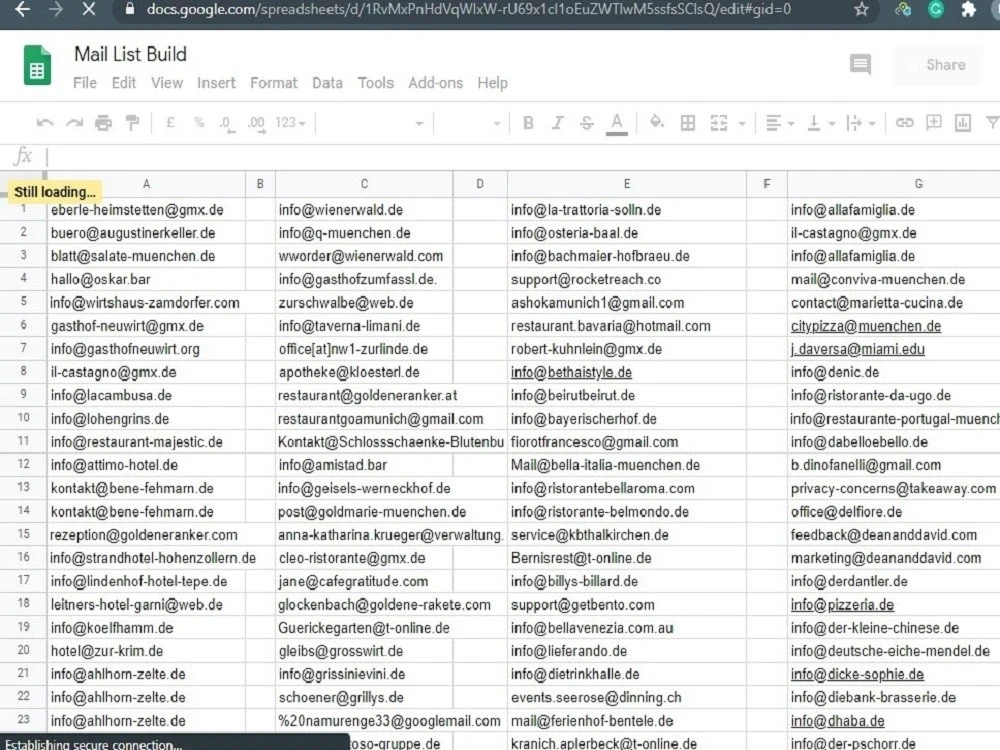This screenshot has width=1000, height=750.
Task: Click the Text color swatch icon
Action: point(617,122)
